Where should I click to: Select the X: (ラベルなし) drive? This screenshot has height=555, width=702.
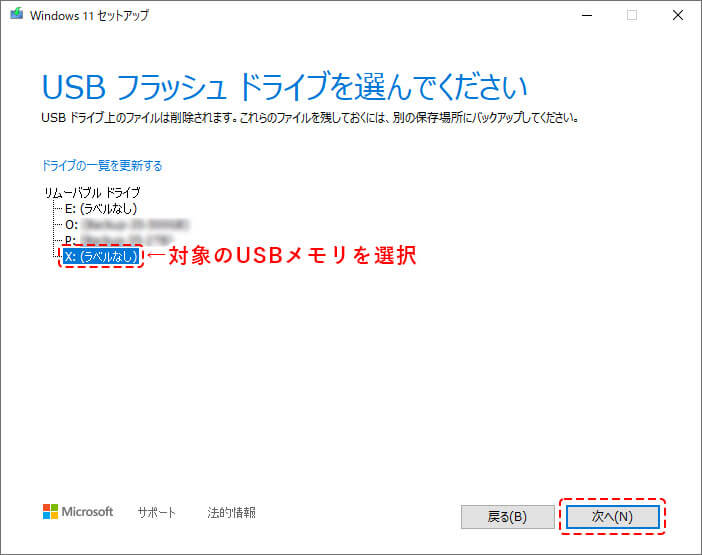pyautogui.click(x=101, y=256)
